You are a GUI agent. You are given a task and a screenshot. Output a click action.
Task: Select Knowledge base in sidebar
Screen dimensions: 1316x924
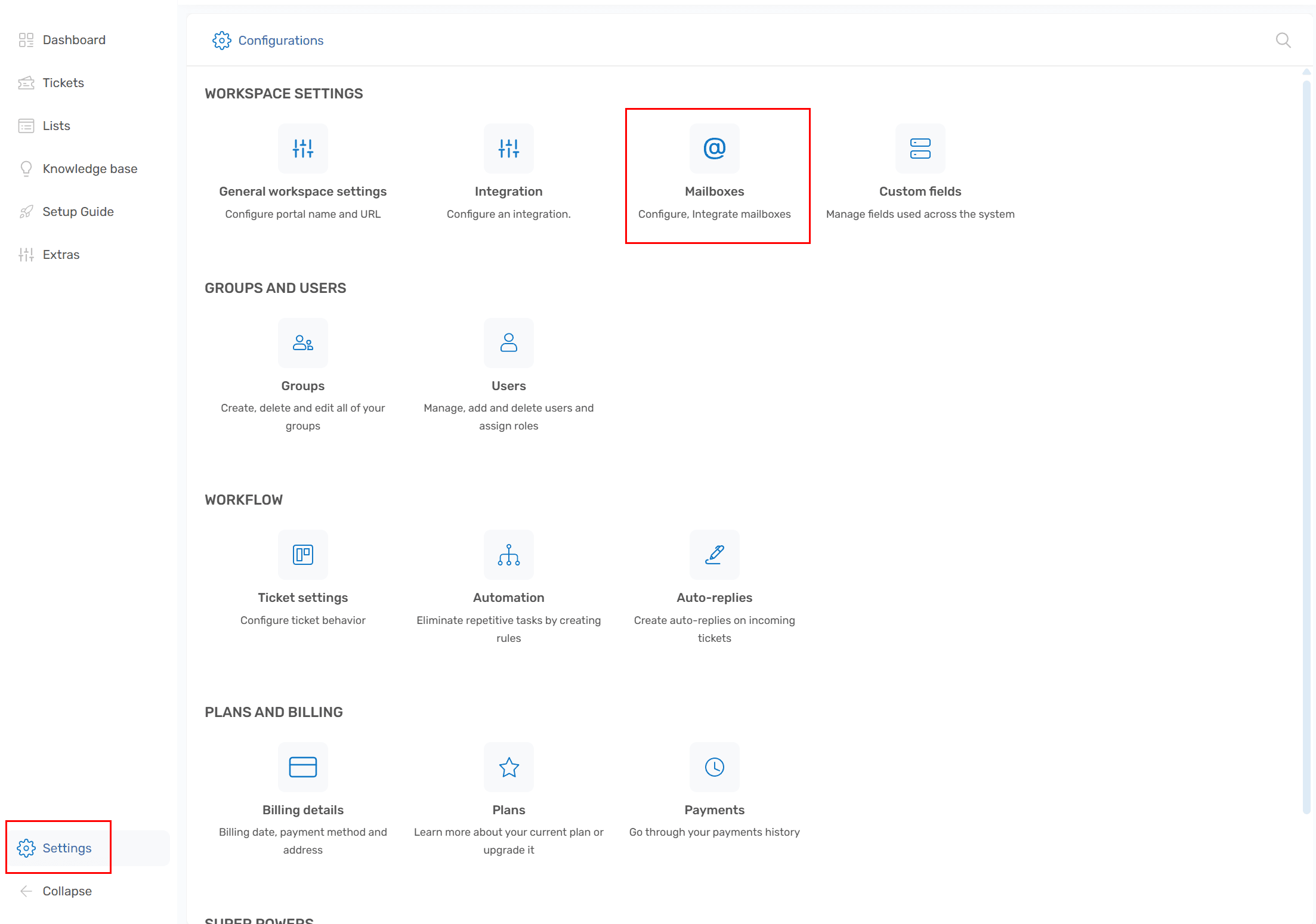click(x=89, y=169)
